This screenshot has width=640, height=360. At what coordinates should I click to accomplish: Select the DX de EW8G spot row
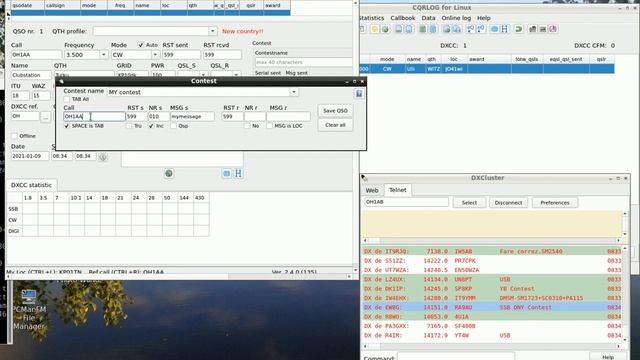click(x=492, y=307)
